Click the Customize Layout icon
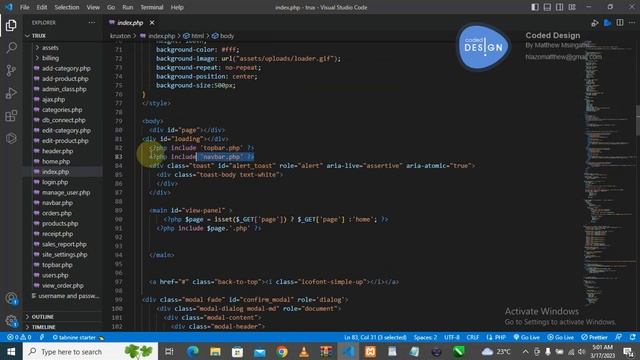This screenshot has width=640, height=360. 572,7
